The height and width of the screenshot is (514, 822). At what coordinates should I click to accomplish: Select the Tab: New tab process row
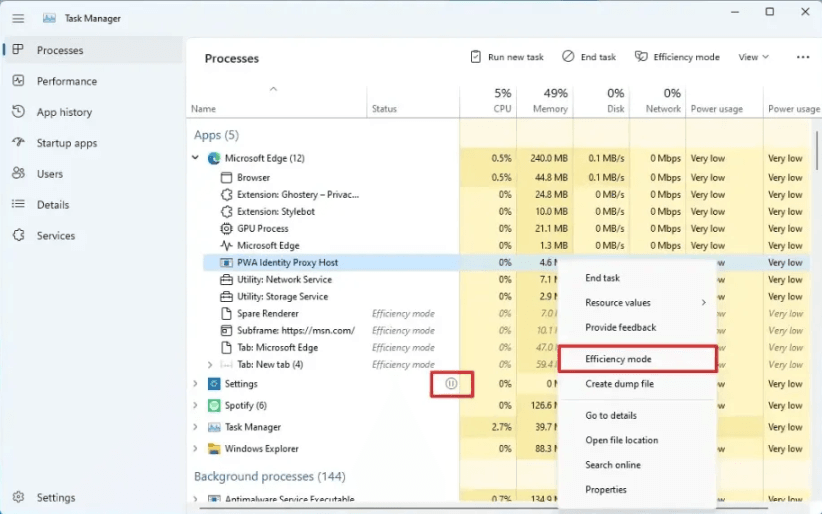pos(270,365)
